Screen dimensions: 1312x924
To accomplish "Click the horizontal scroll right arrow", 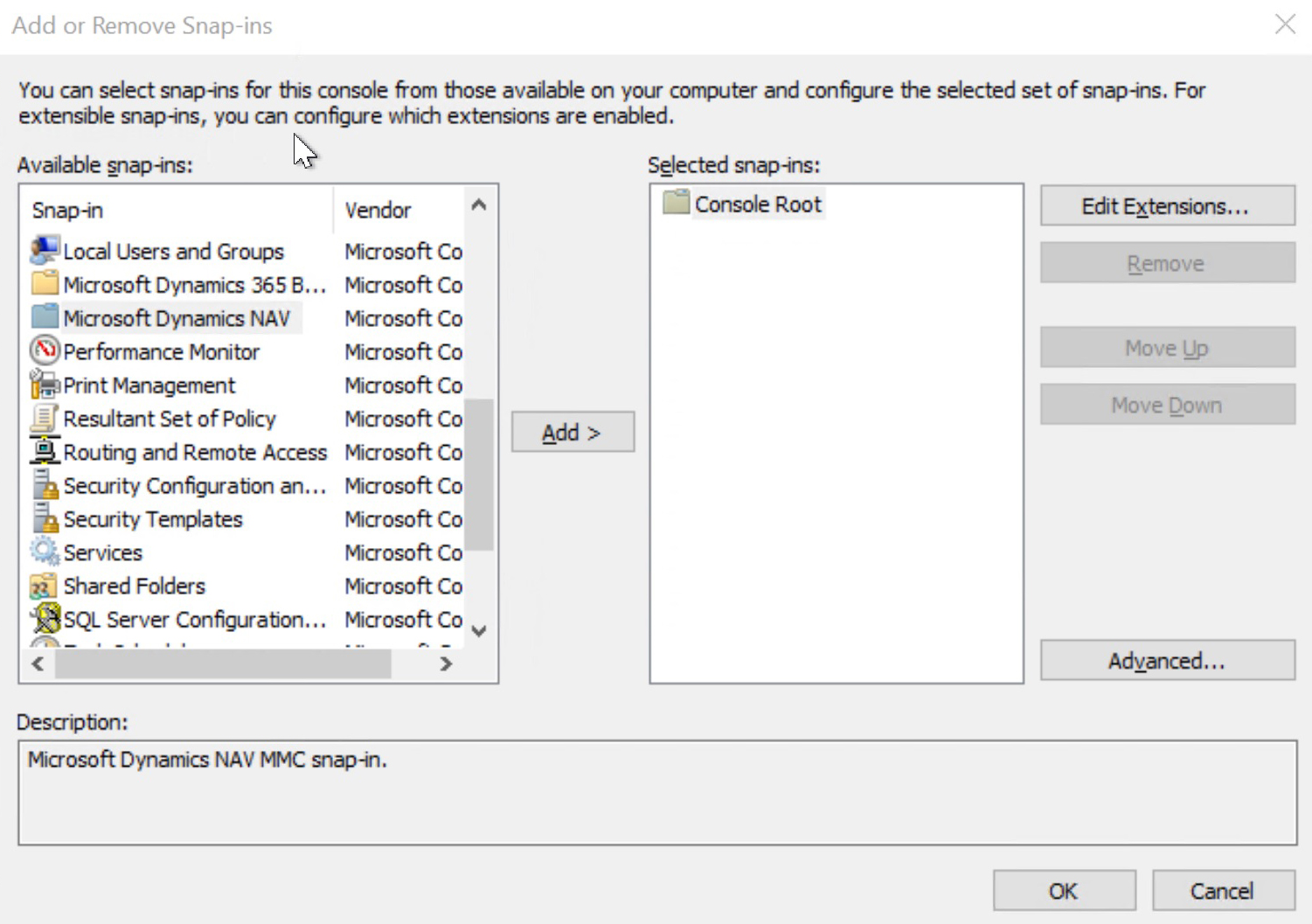I will (x=447, y=663).
